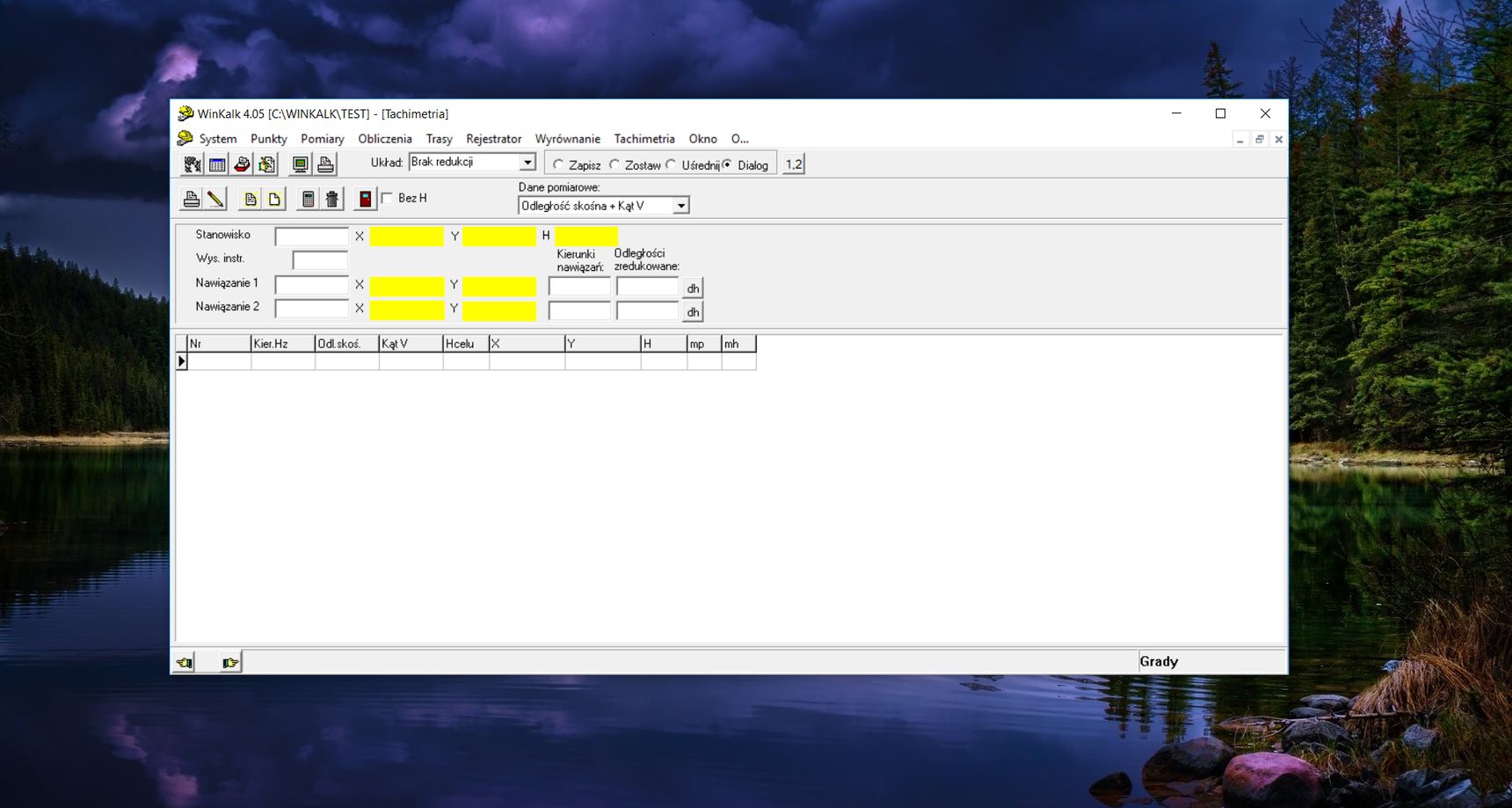Select the Zapisz radio option
The width and height of the screenshot is (1512, 808).
click(558, 164)
